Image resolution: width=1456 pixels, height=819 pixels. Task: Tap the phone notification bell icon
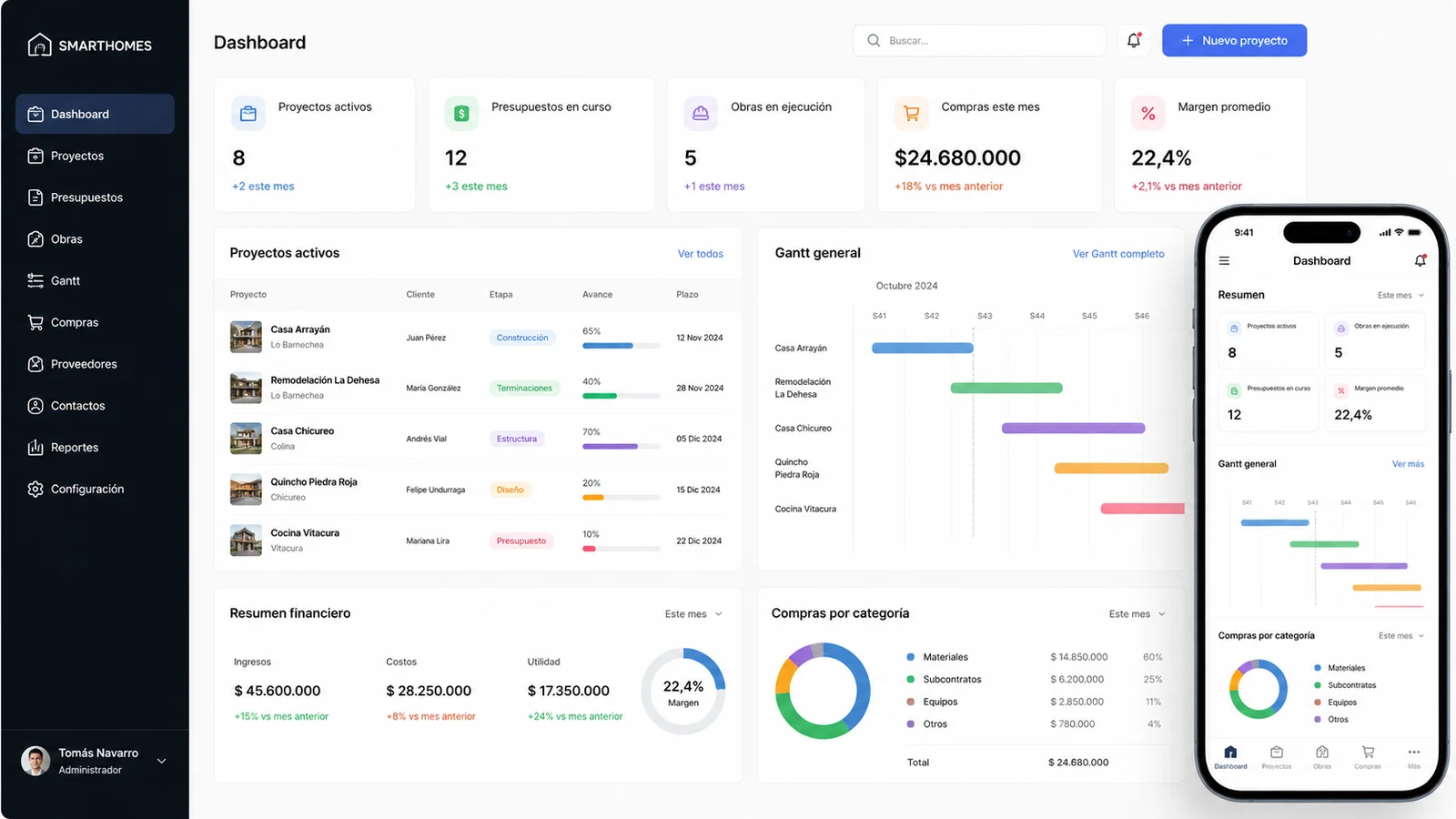pos(1421,260)
